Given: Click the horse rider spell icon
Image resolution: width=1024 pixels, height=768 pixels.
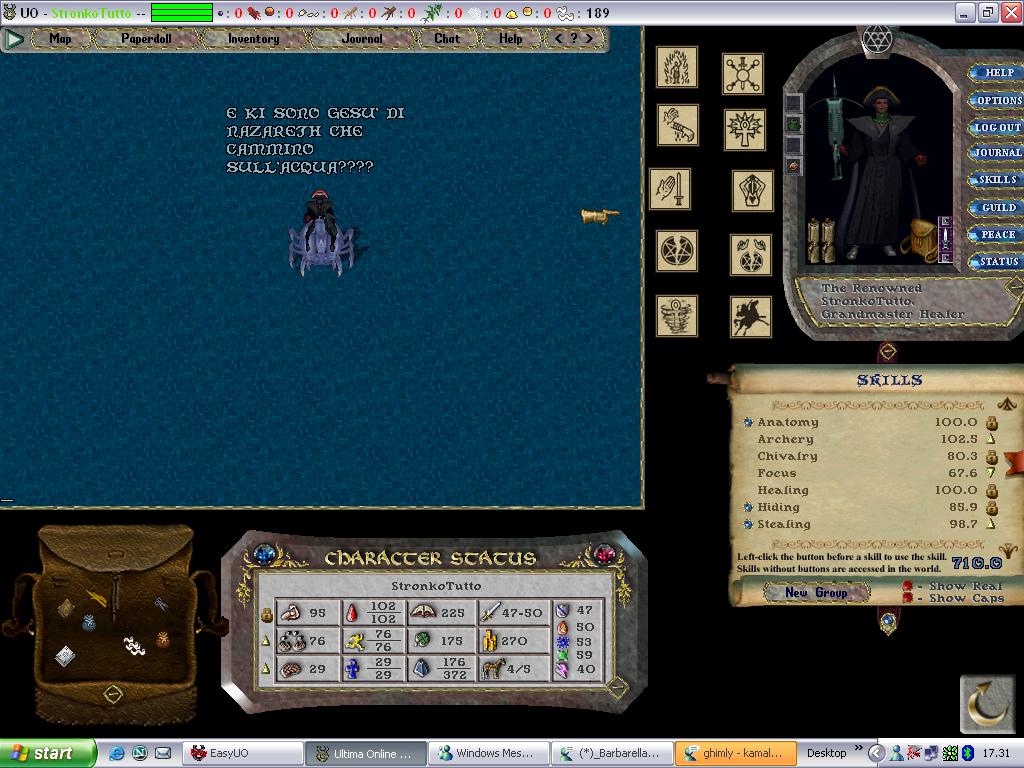Looking at the screenshot, I should pyautogui.click(x=750, y=316).
